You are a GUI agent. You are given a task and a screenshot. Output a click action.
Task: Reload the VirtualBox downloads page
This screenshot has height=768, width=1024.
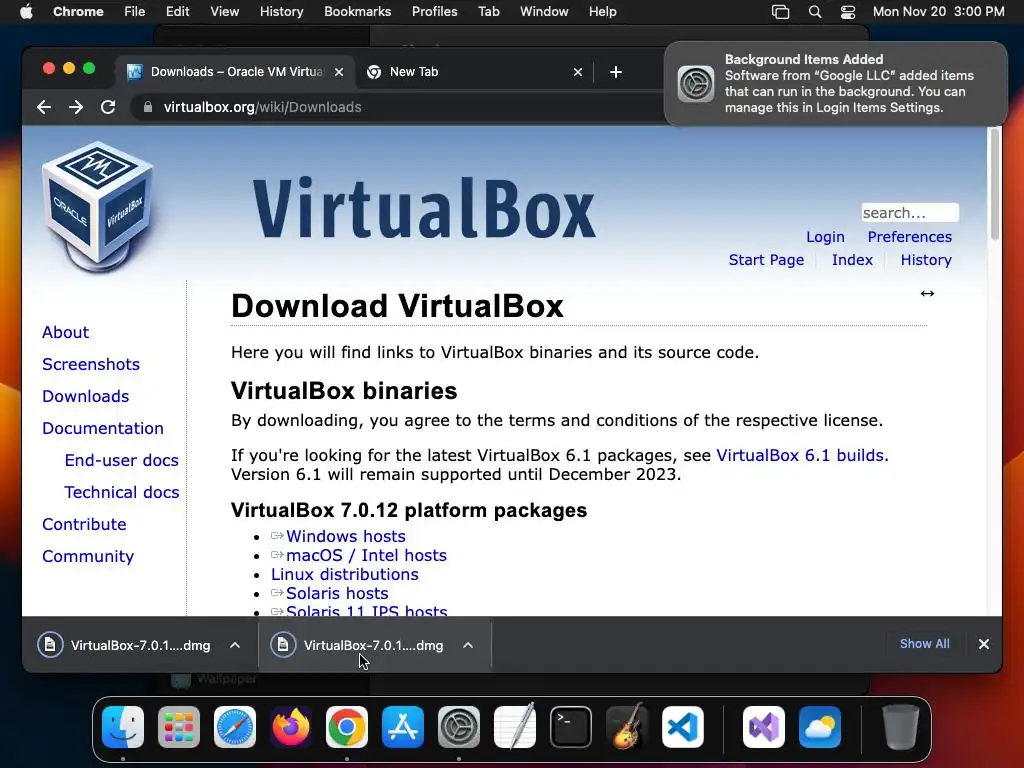point(108,107)
